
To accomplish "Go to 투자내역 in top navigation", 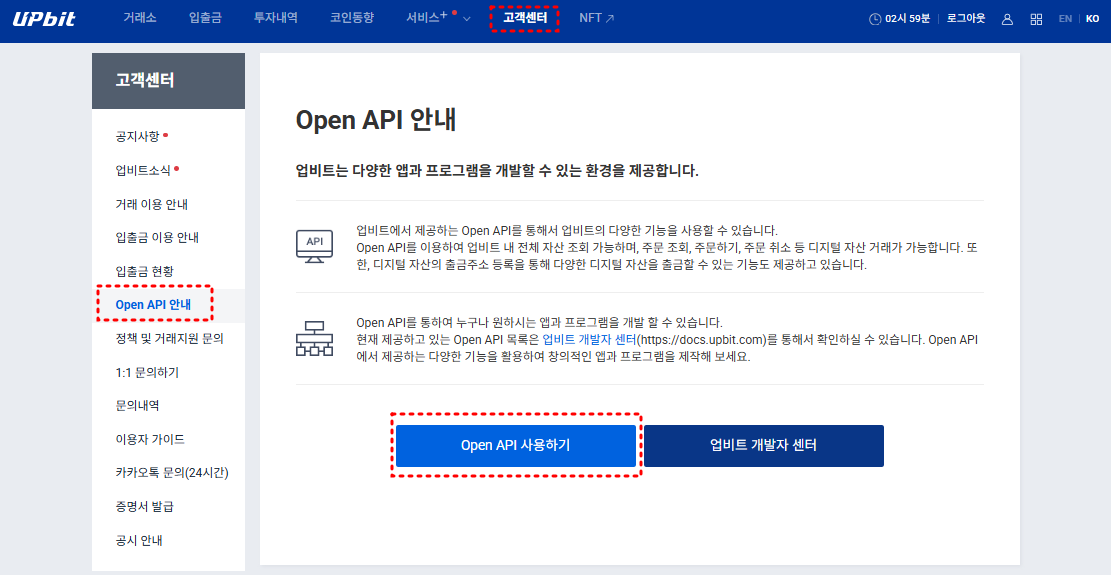I will (x=276, y=18).
